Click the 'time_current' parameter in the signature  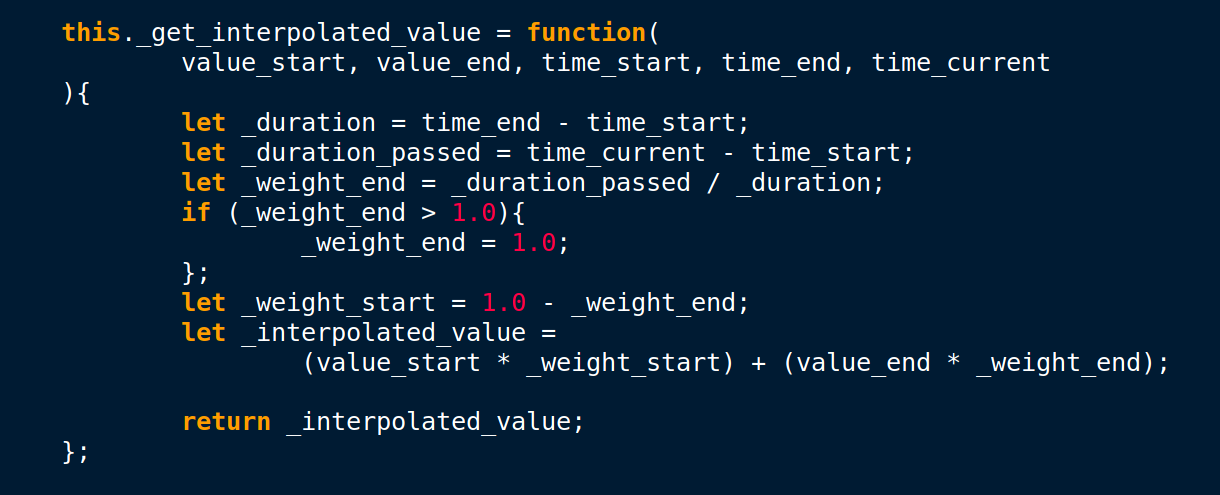pyautogui.click(x=962, y=63)
